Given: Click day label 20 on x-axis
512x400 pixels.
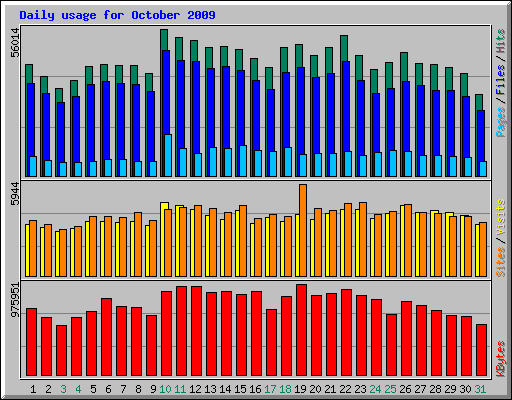Looking at the screenshot, I should click(x=315, y=389).
